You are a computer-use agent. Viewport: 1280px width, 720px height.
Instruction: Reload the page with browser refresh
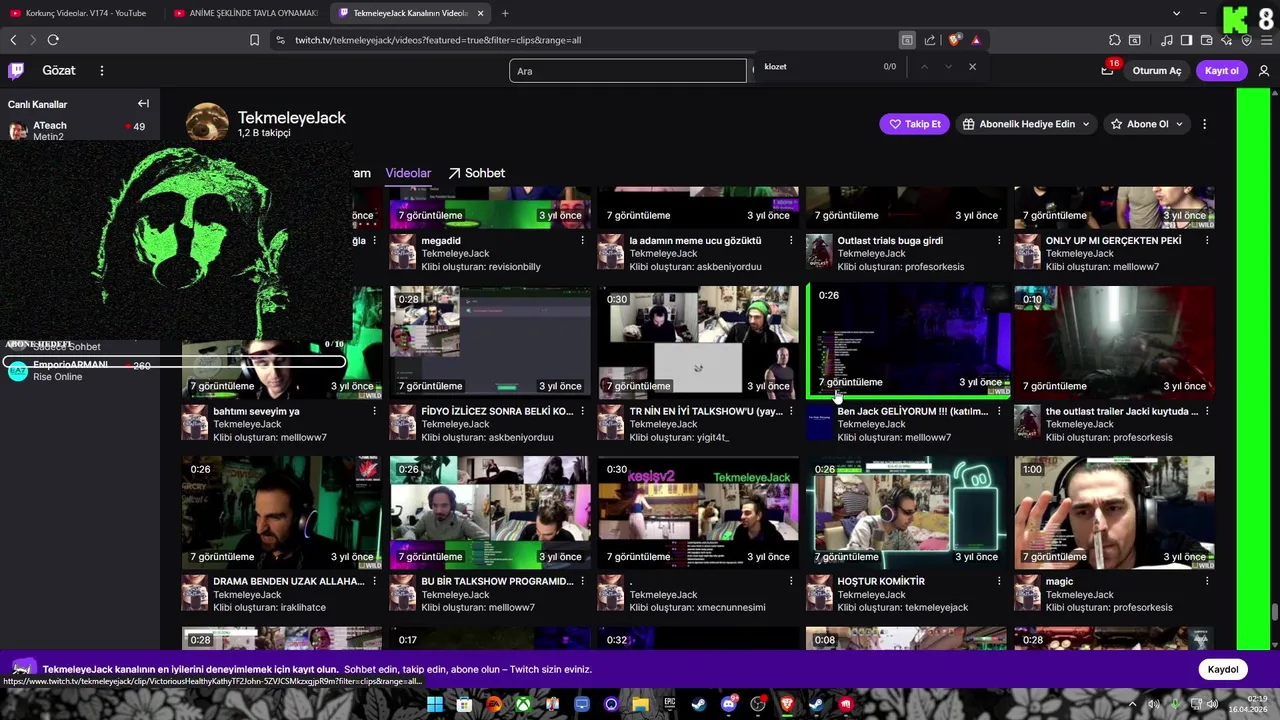tap(53, 40)
